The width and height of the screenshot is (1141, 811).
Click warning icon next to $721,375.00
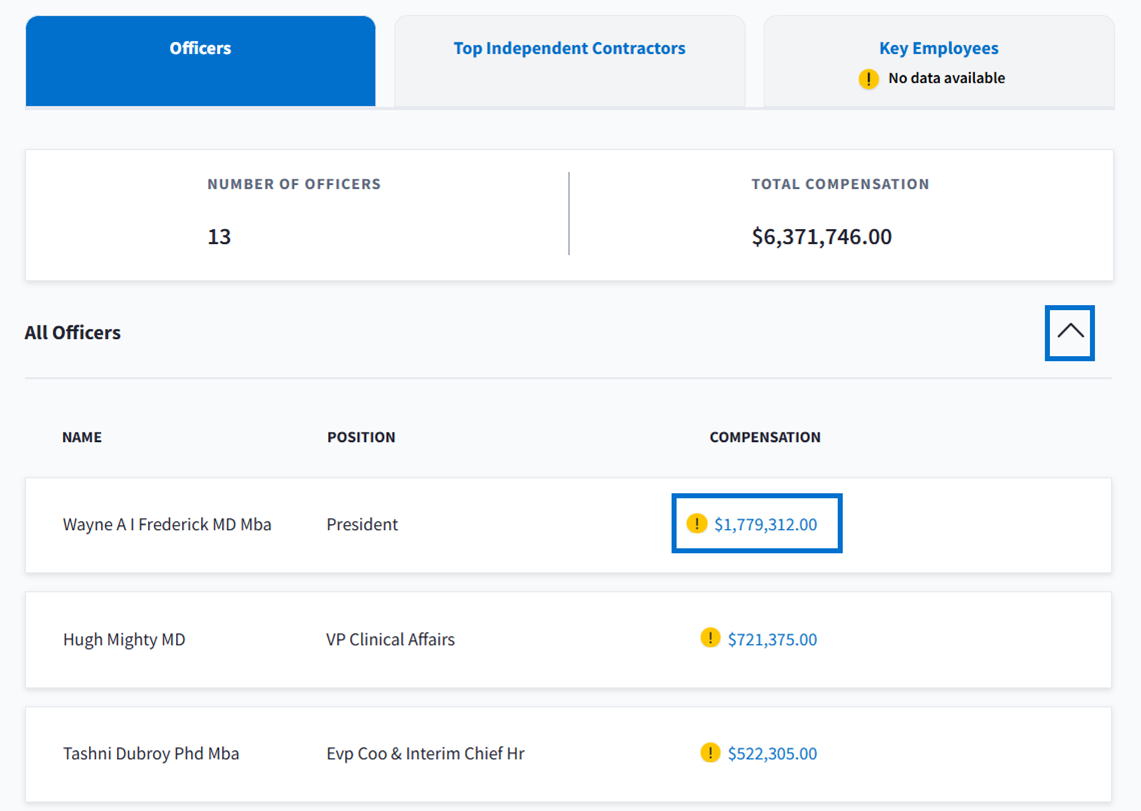(710, 638)
